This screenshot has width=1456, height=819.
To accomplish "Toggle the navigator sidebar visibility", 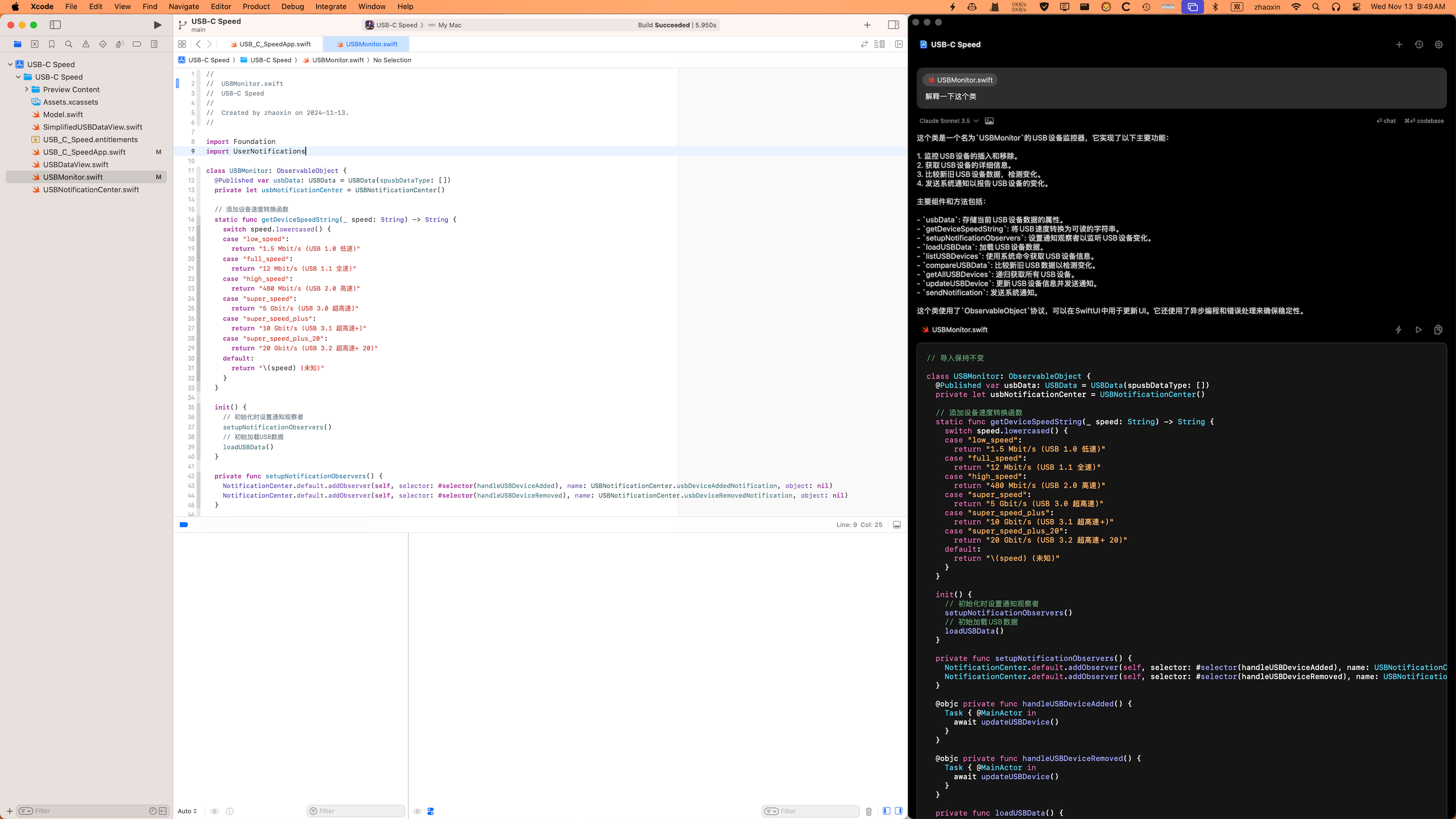I will point(55,25).
